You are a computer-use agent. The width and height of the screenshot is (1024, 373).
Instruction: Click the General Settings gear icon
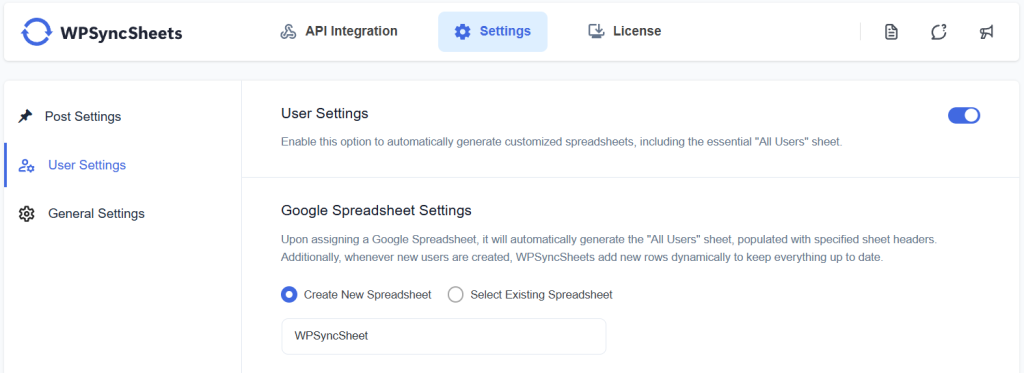26,214
